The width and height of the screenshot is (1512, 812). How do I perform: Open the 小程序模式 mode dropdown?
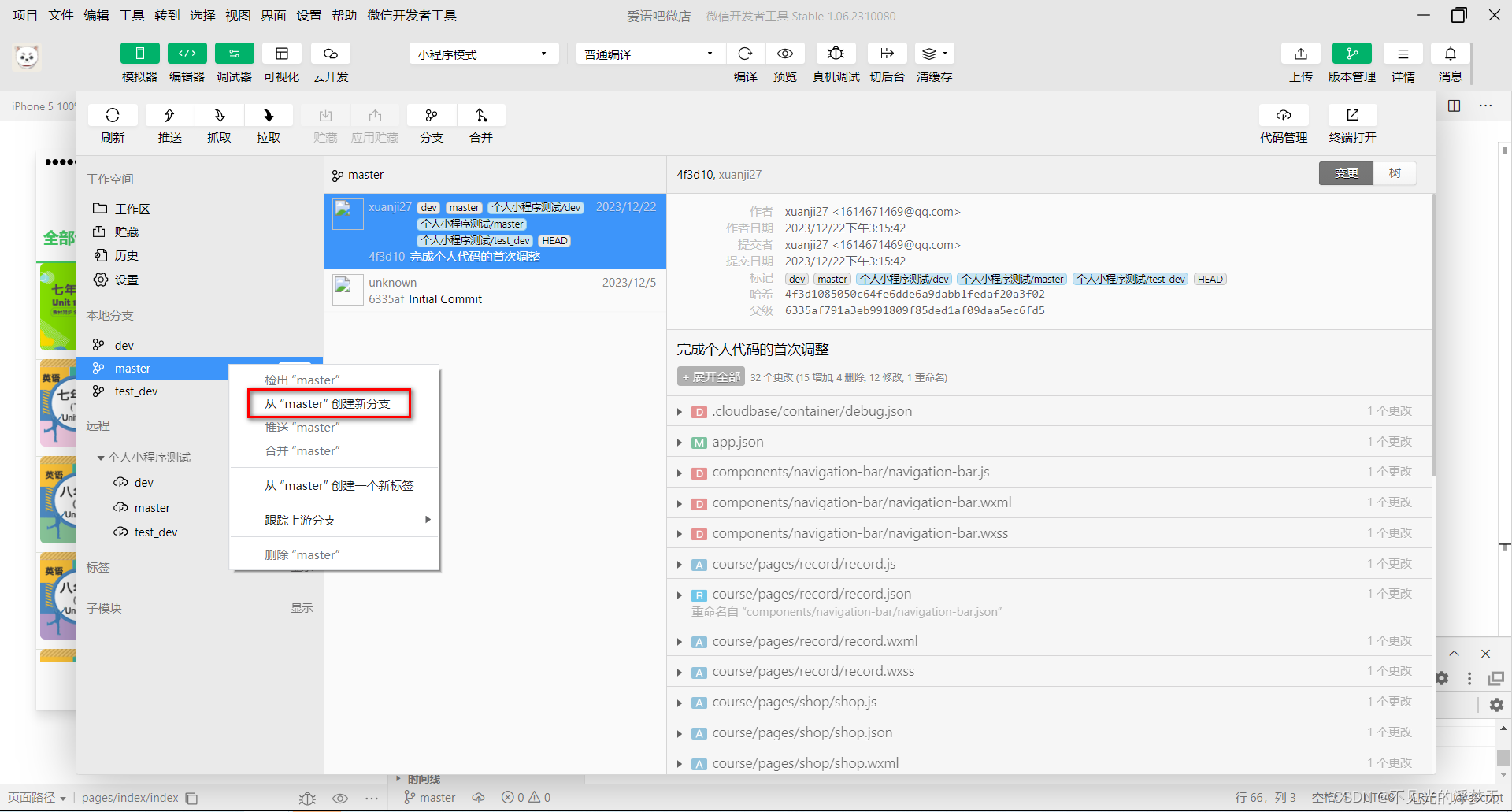click(484, 54)
